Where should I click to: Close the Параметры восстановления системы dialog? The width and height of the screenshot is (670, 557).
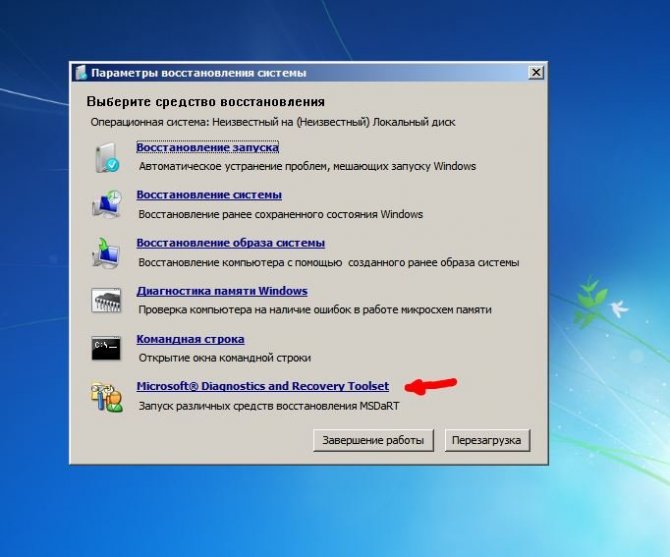(536, 73)
